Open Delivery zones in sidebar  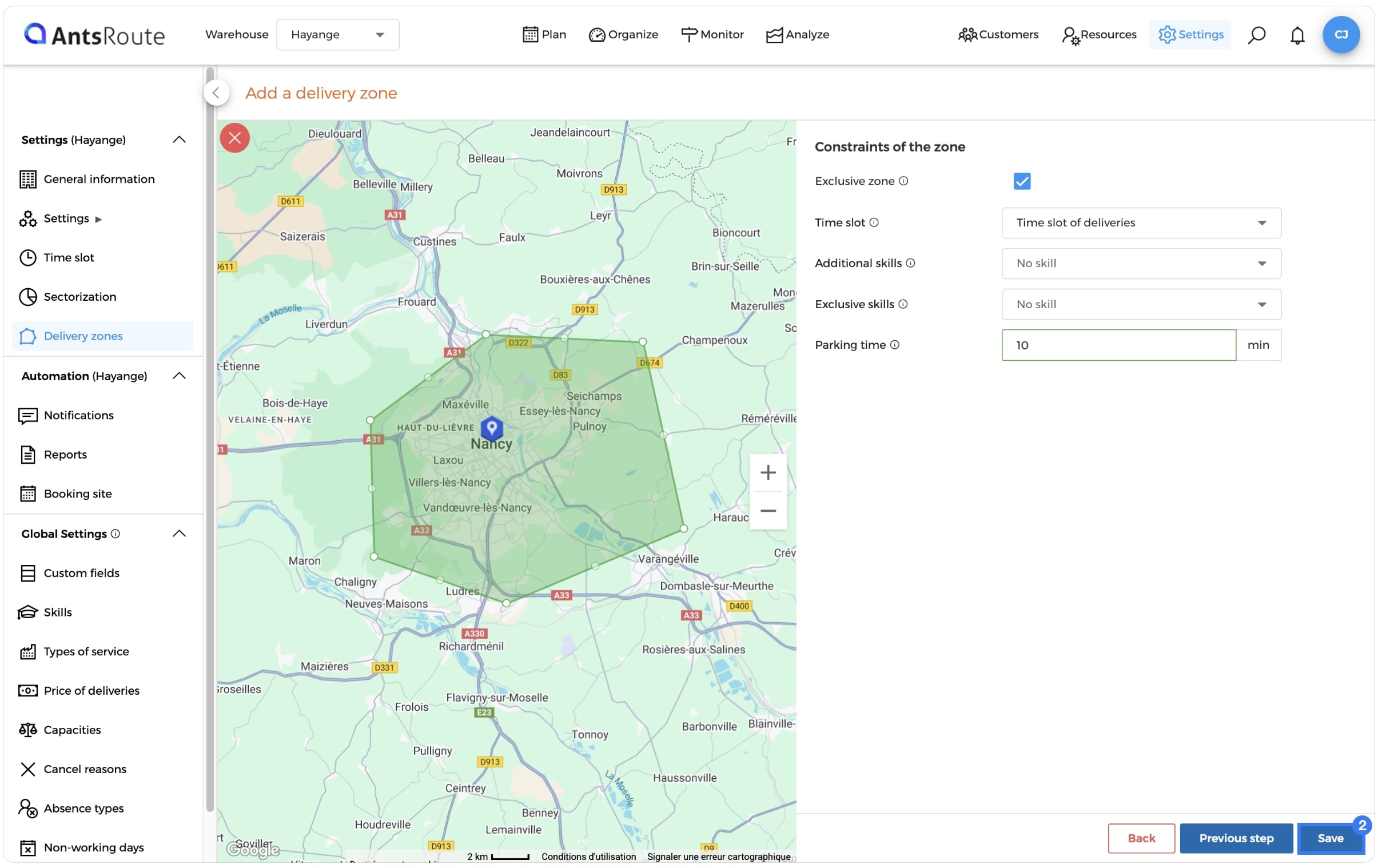pos(102,336)
